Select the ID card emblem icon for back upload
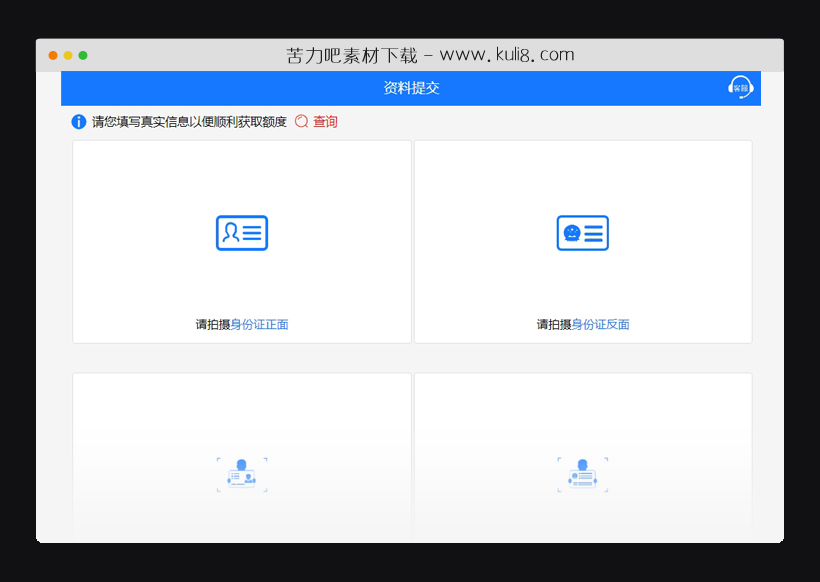Viewport: 820px width, 582px height. tap(582, 232)
